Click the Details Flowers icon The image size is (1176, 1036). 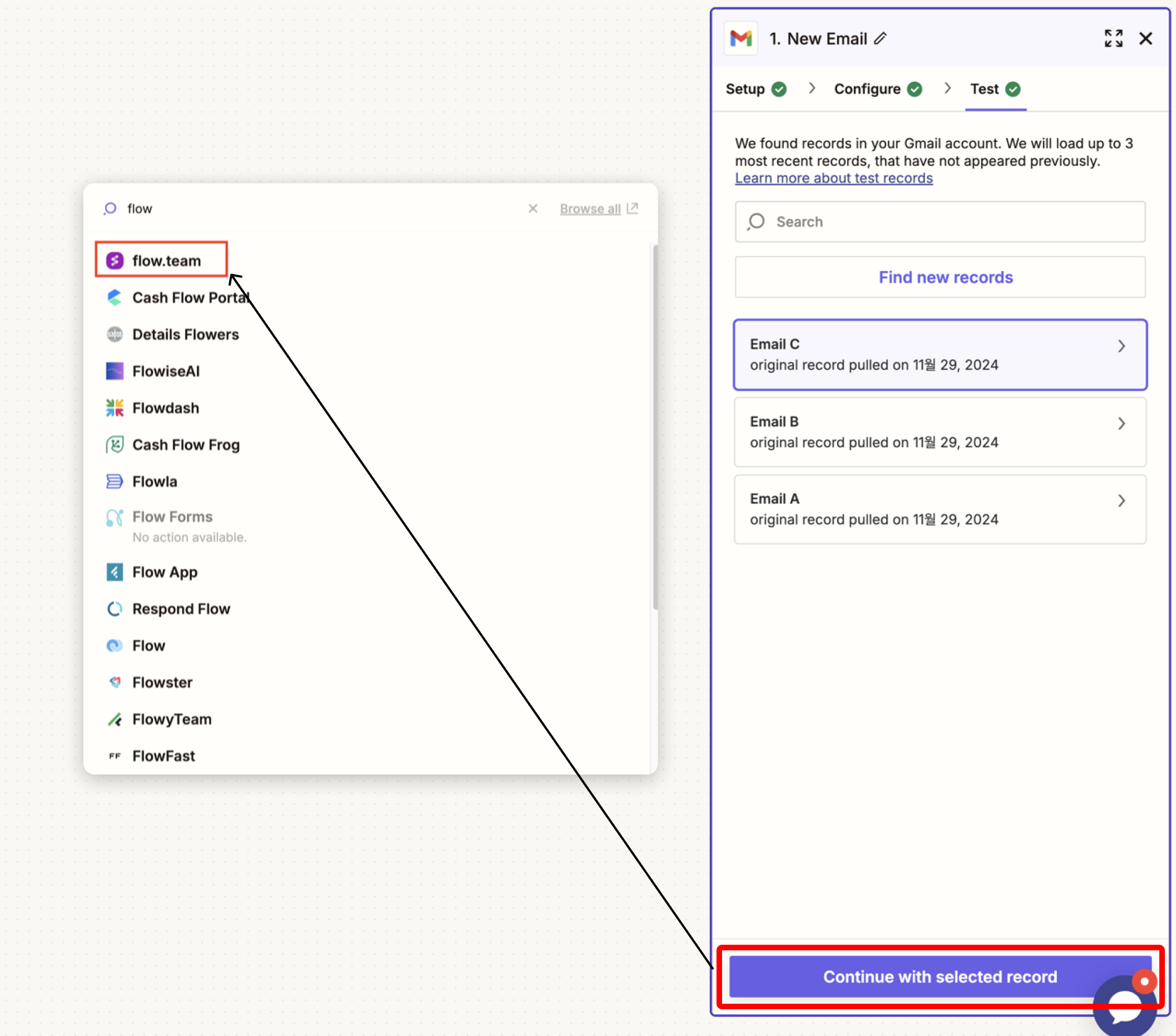pos(115,334)
